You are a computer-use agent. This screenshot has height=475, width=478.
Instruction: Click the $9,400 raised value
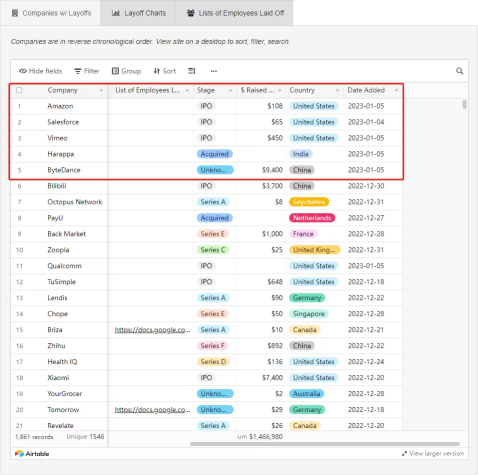click(272, 170)
